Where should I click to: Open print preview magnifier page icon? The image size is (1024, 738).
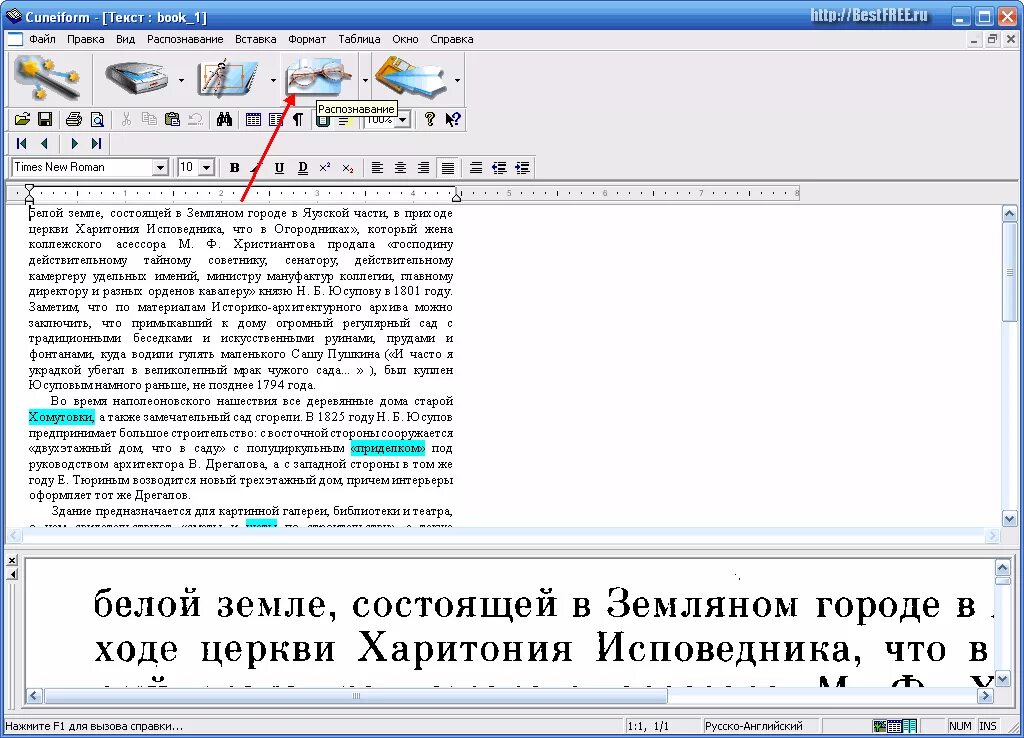pyautogui.click(x=97, y=120)
